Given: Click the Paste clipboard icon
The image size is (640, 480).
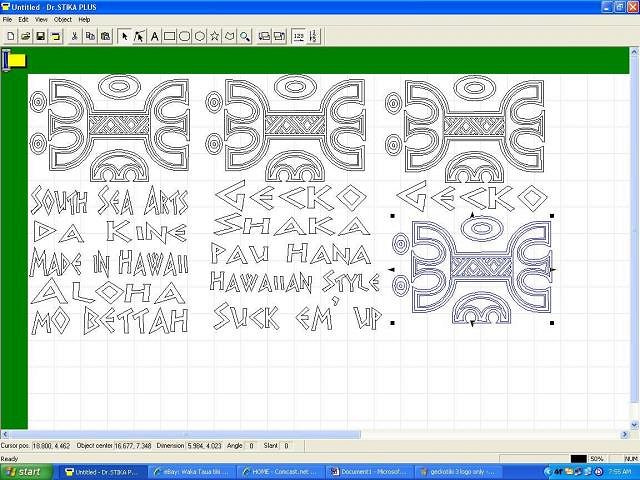Looking at the screenshot, I should point(105,36).
